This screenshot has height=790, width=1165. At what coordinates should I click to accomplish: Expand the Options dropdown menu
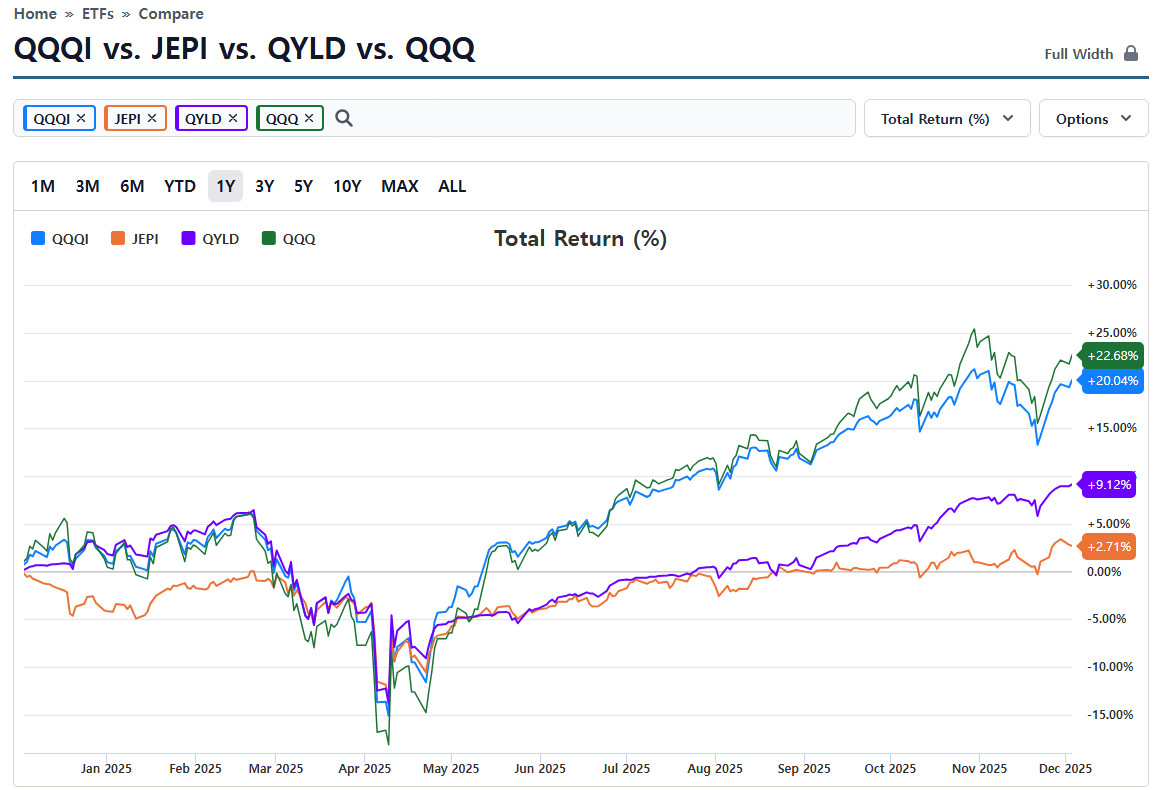click(x=1093, y=118)
